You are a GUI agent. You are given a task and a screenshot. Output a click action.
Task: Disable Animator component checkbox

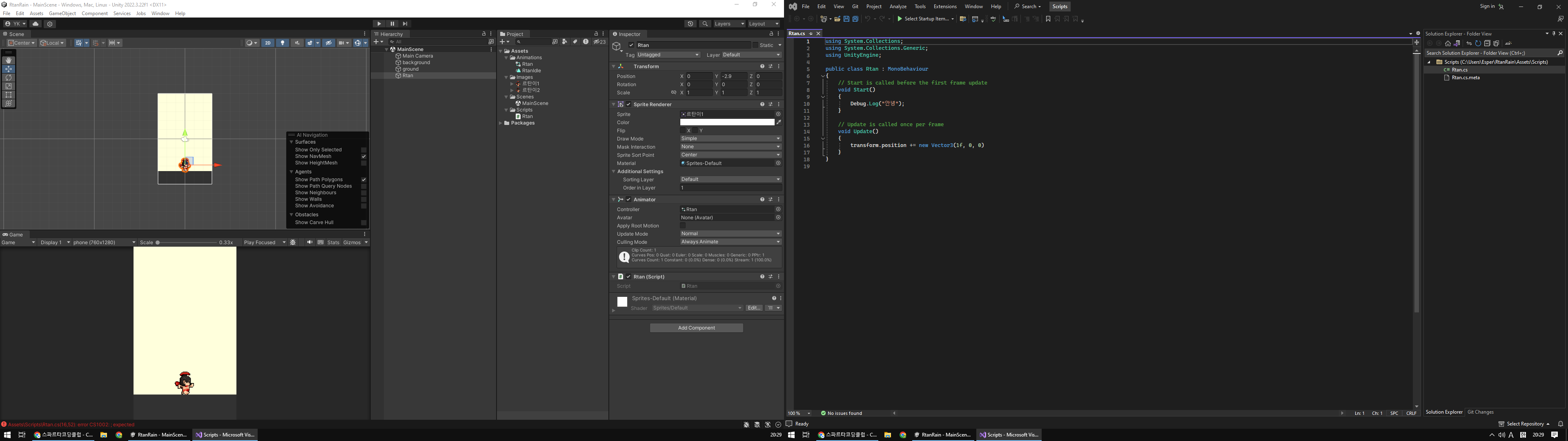[629, 200]
